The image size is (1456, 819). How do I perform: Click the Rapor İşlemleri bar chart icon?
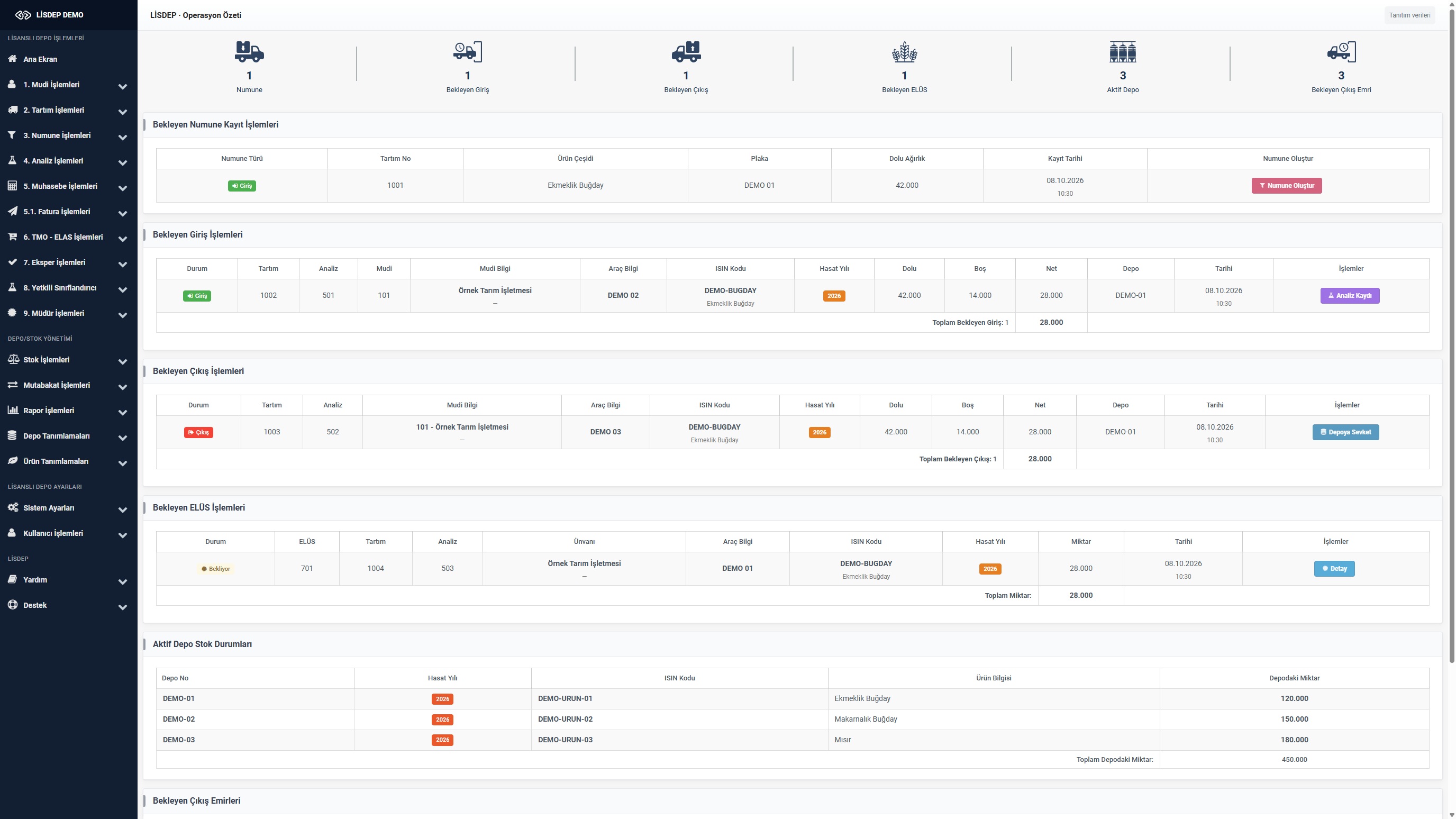pyautogui.click(x=13, y=411)
